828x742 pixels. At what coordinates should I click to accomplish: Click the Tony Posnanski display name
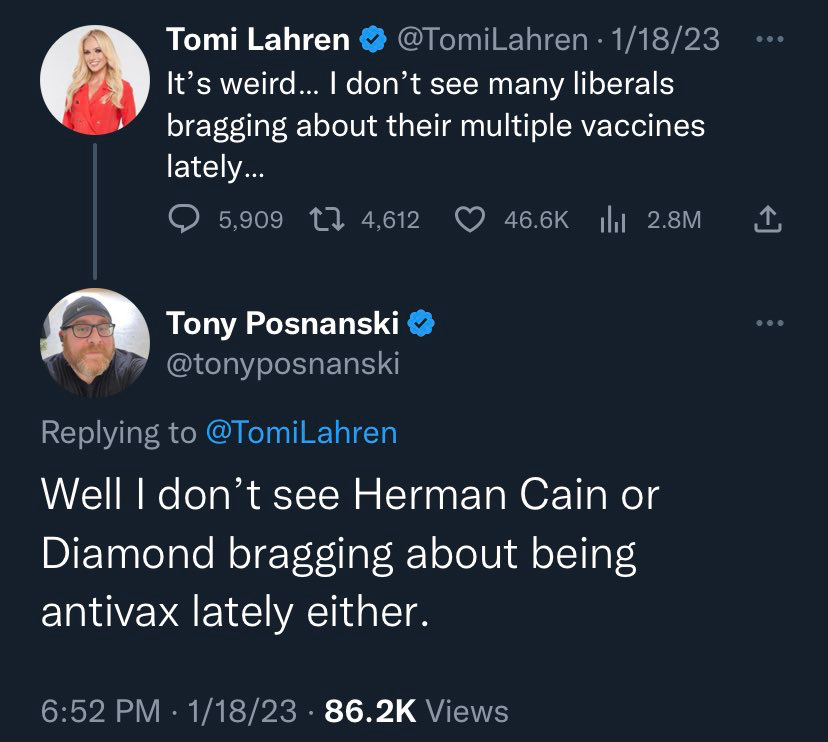click(282, 323)
